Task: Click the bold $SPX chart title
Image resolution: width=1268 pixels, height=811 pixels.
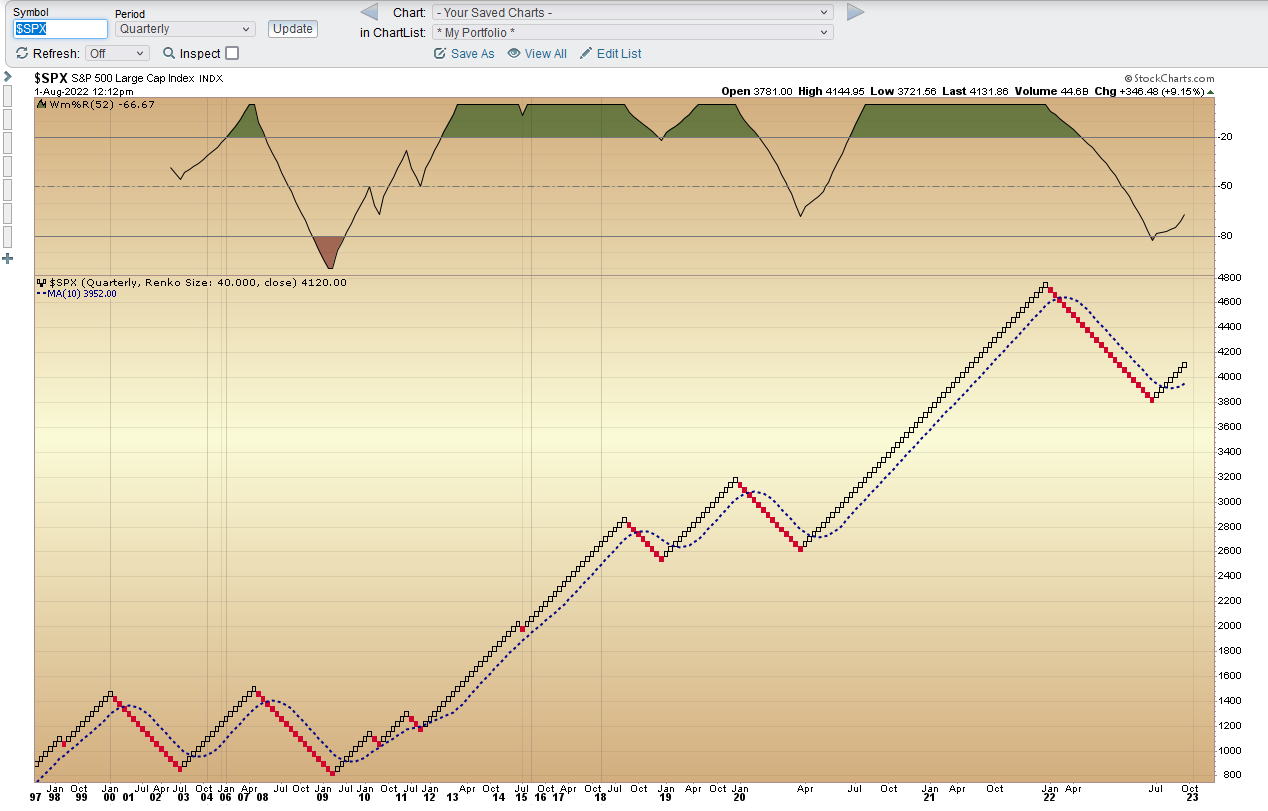Action: 51,77
